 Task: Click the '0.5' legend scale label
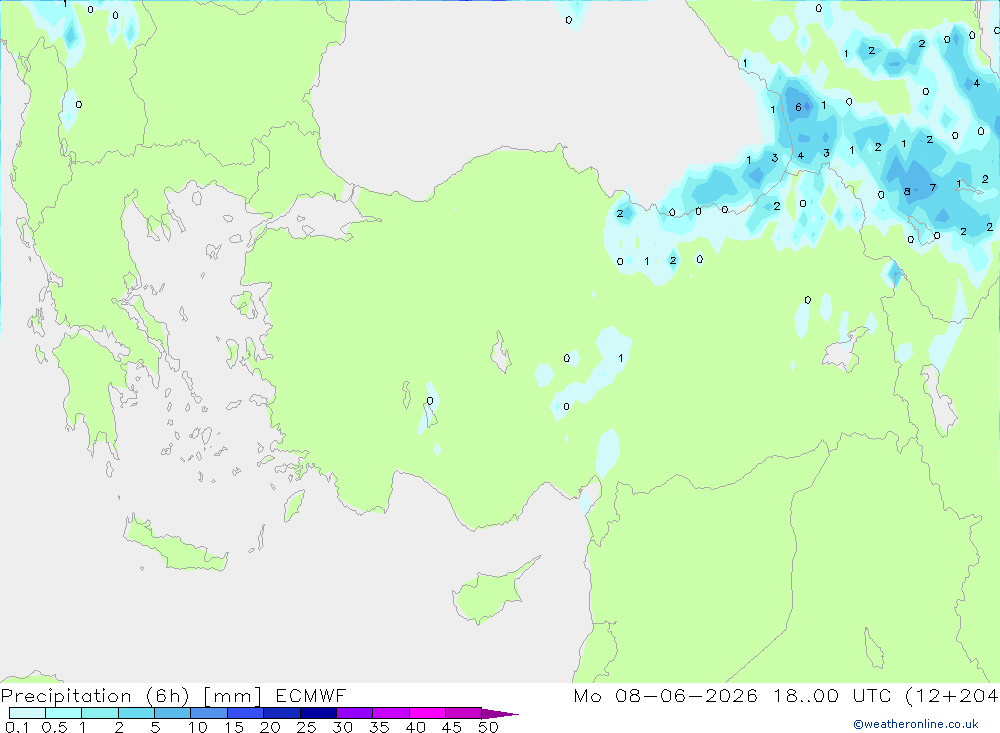coord(54,727)
